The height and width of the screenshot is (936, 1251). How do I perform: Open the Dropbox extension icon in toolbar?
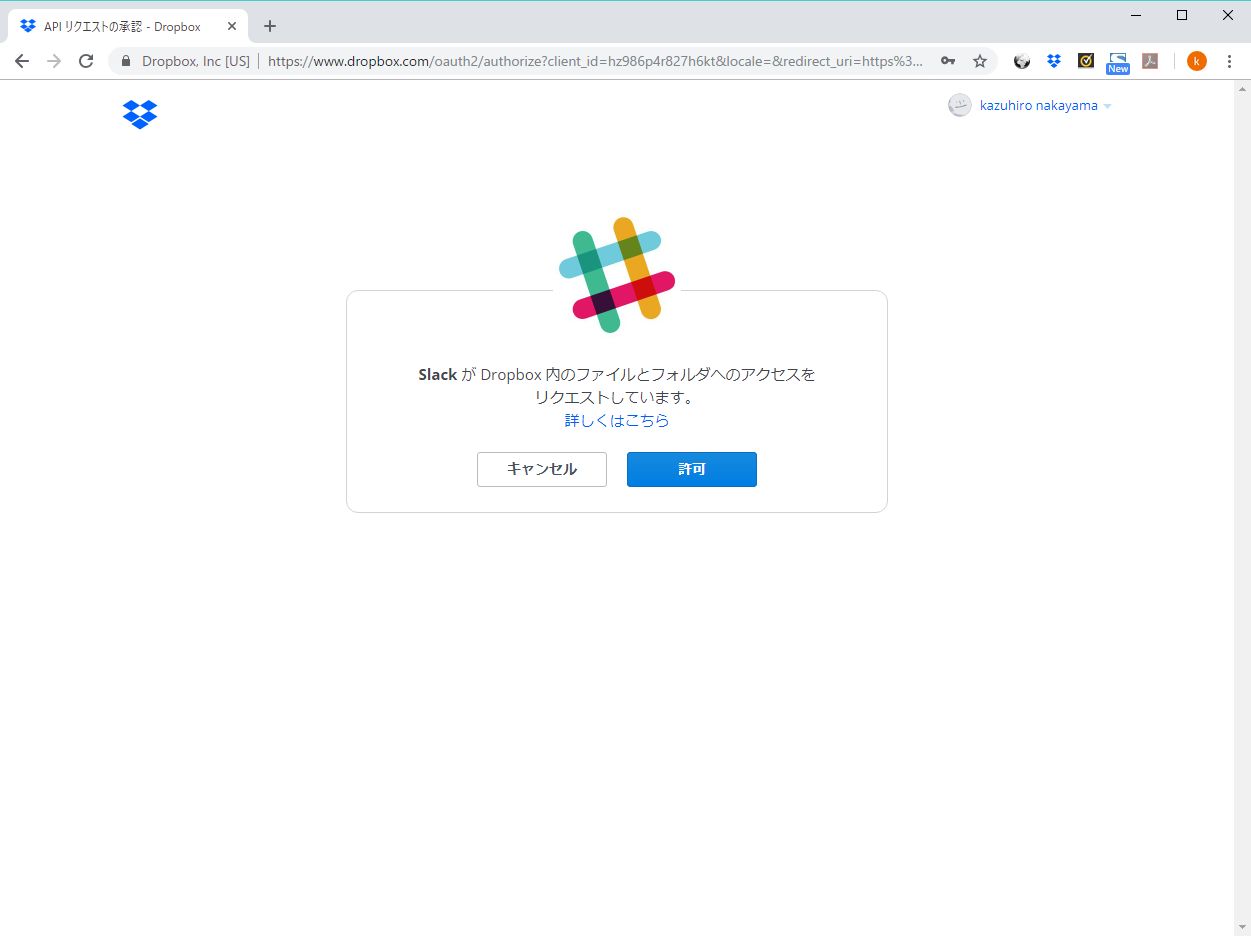(x=1054, y=61)
